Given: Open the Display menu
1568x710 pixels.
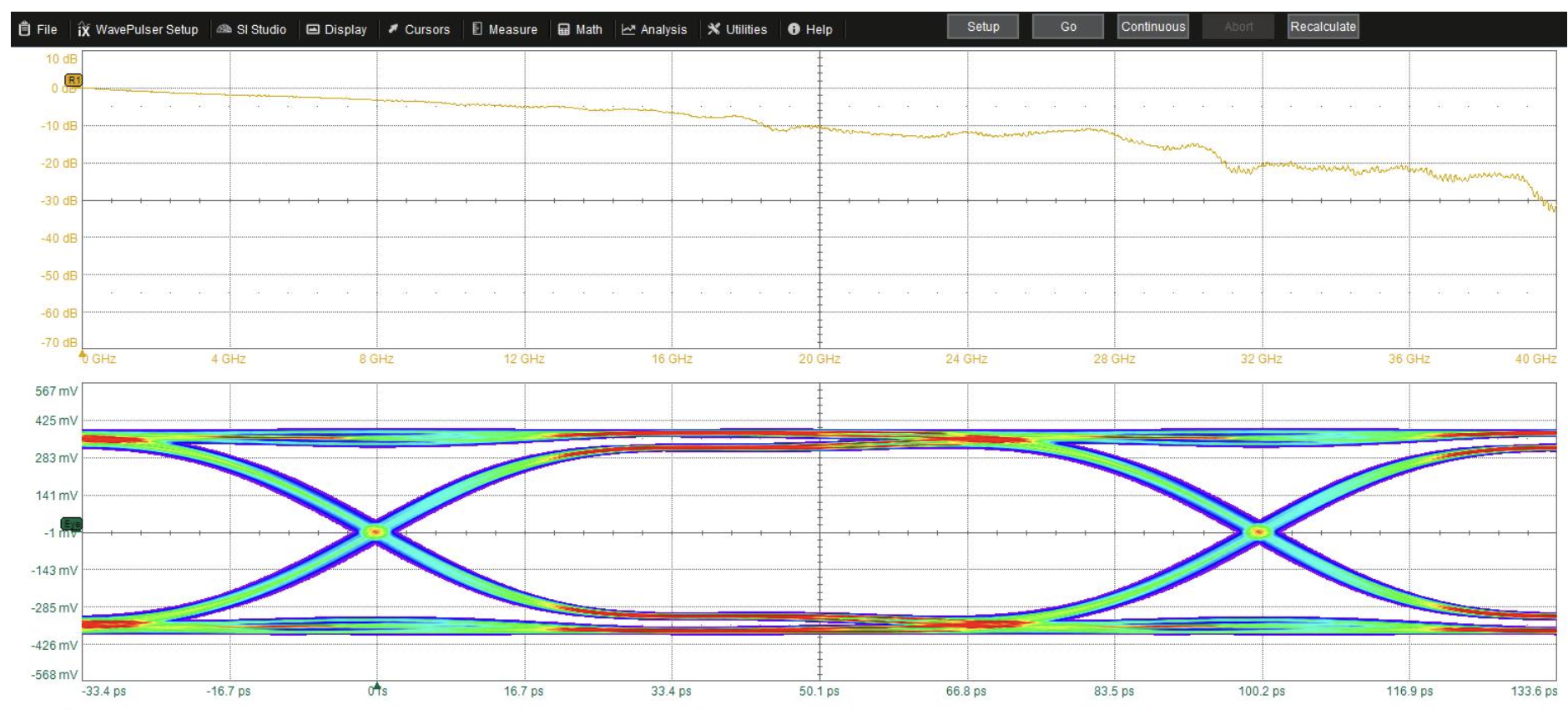Looking at the screenshot, I should (x=337, y=29).
